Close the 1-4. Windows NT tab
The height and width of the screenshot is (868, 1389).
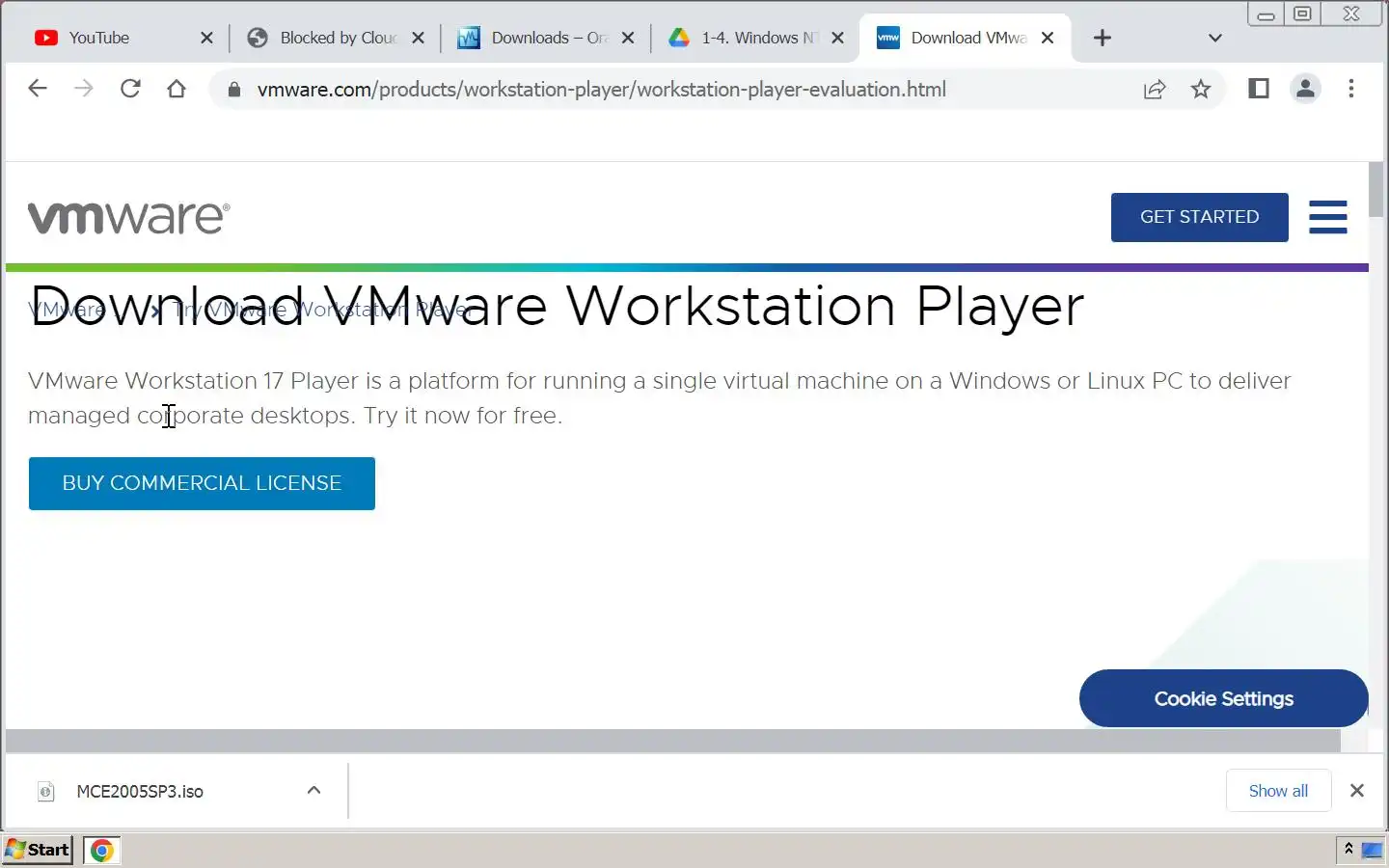(x=838, y=38)
